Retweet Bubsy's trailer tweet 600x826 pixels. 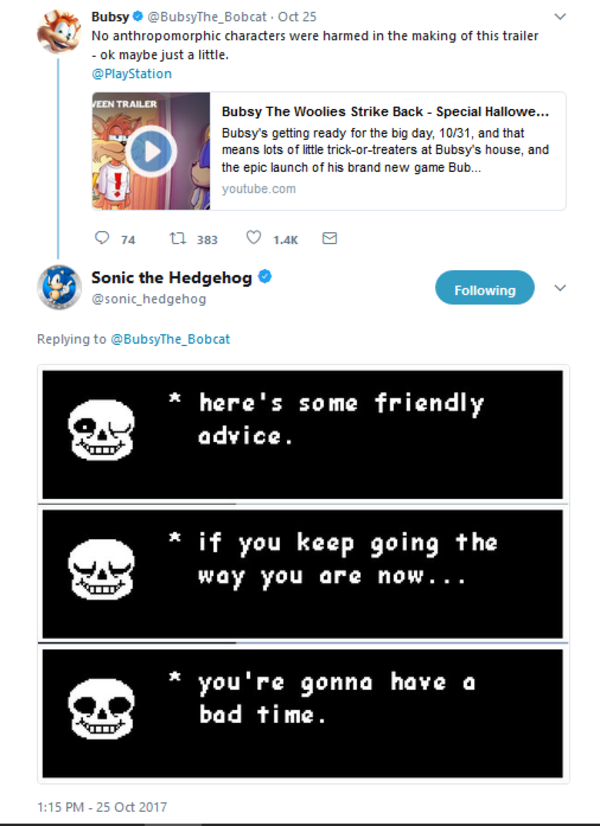(178, 239)
